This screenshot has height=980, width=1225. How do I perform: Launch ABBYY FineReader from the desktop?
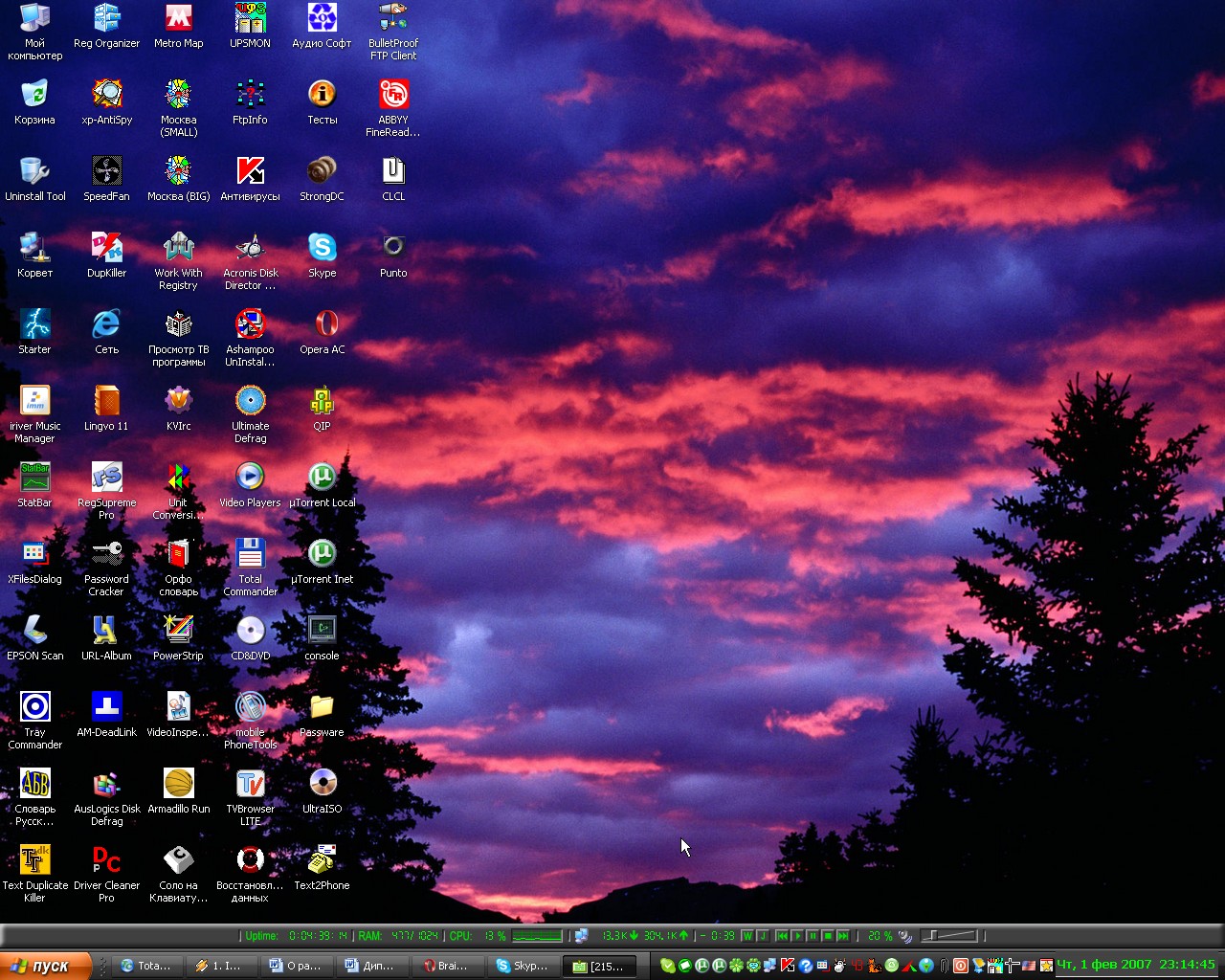(x=393, y=96)
